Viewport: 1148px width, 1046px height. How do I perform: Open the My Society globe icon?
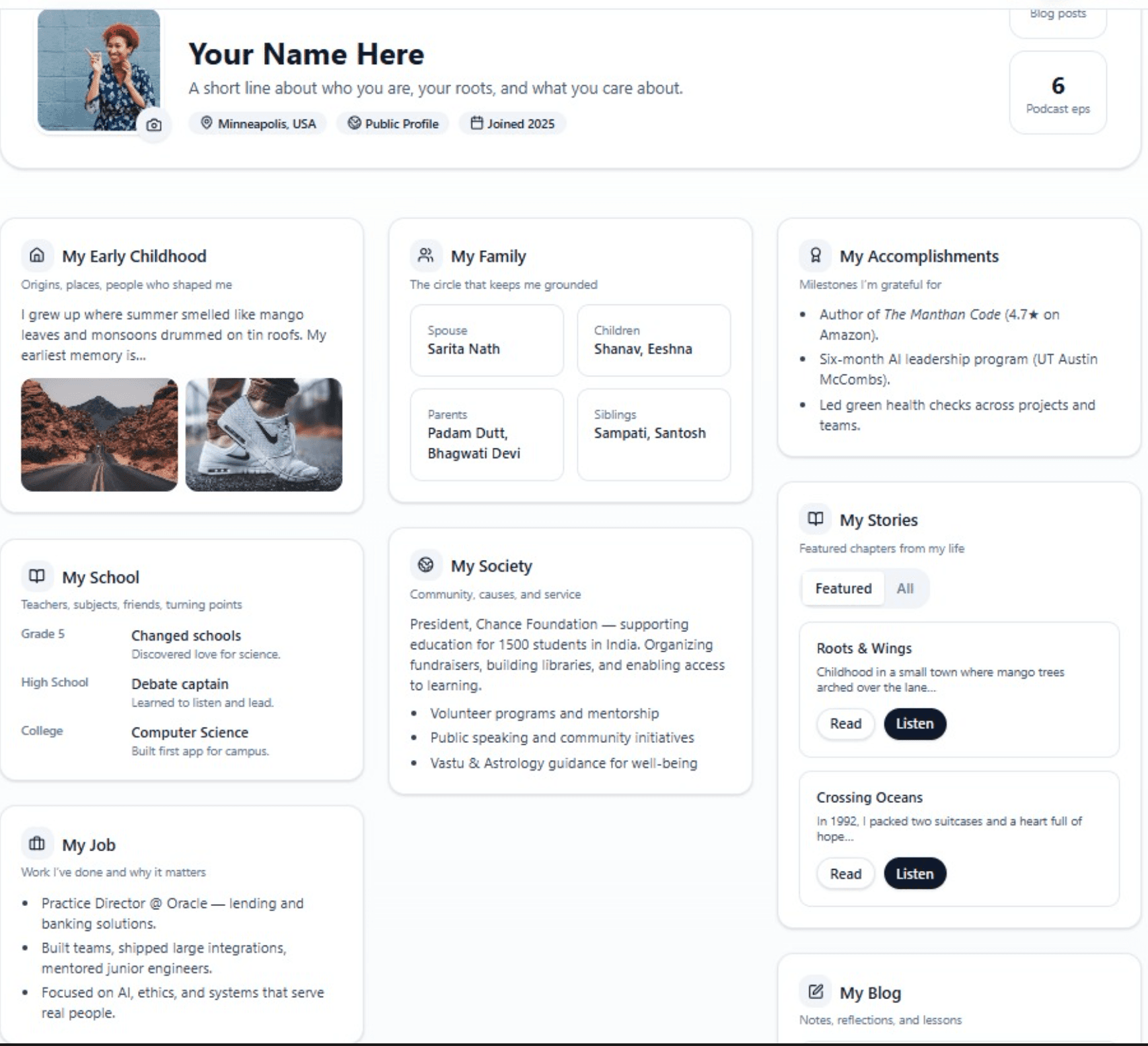425,565
